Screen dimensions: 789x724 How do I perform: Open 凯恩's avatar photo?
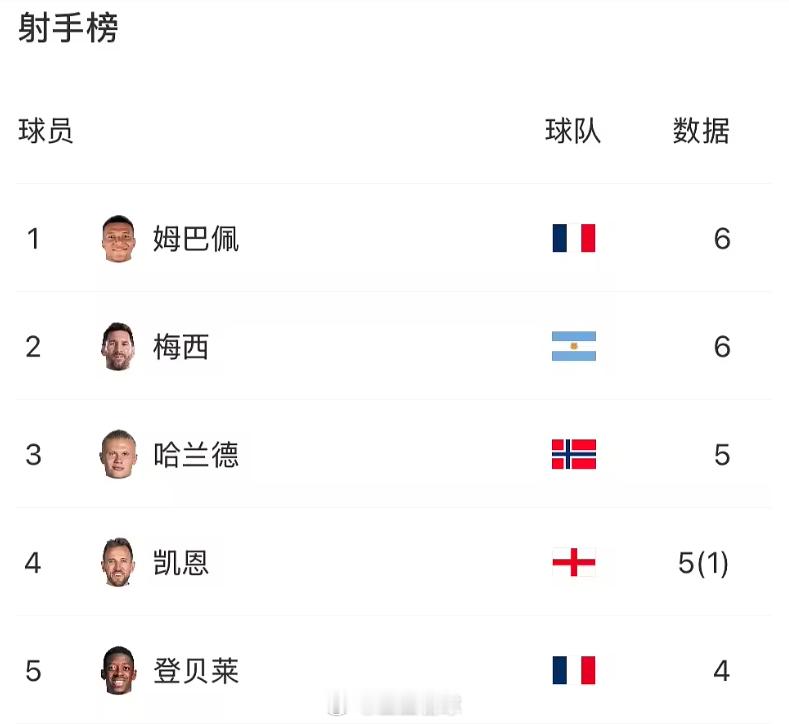118,562
